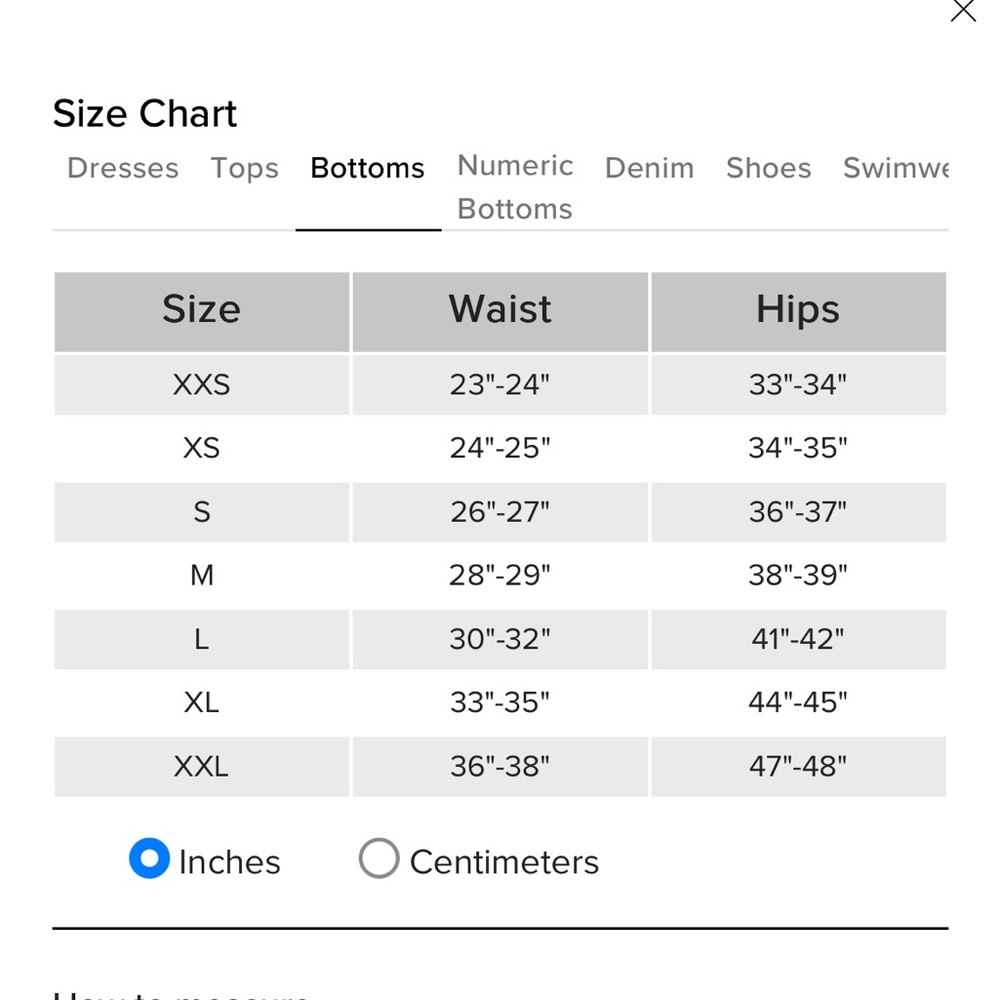Image resolution: width=1000 pixels, height=1000 pixels.
Task: Click the M waist value 28"-29"
Action: pos(500,575)
